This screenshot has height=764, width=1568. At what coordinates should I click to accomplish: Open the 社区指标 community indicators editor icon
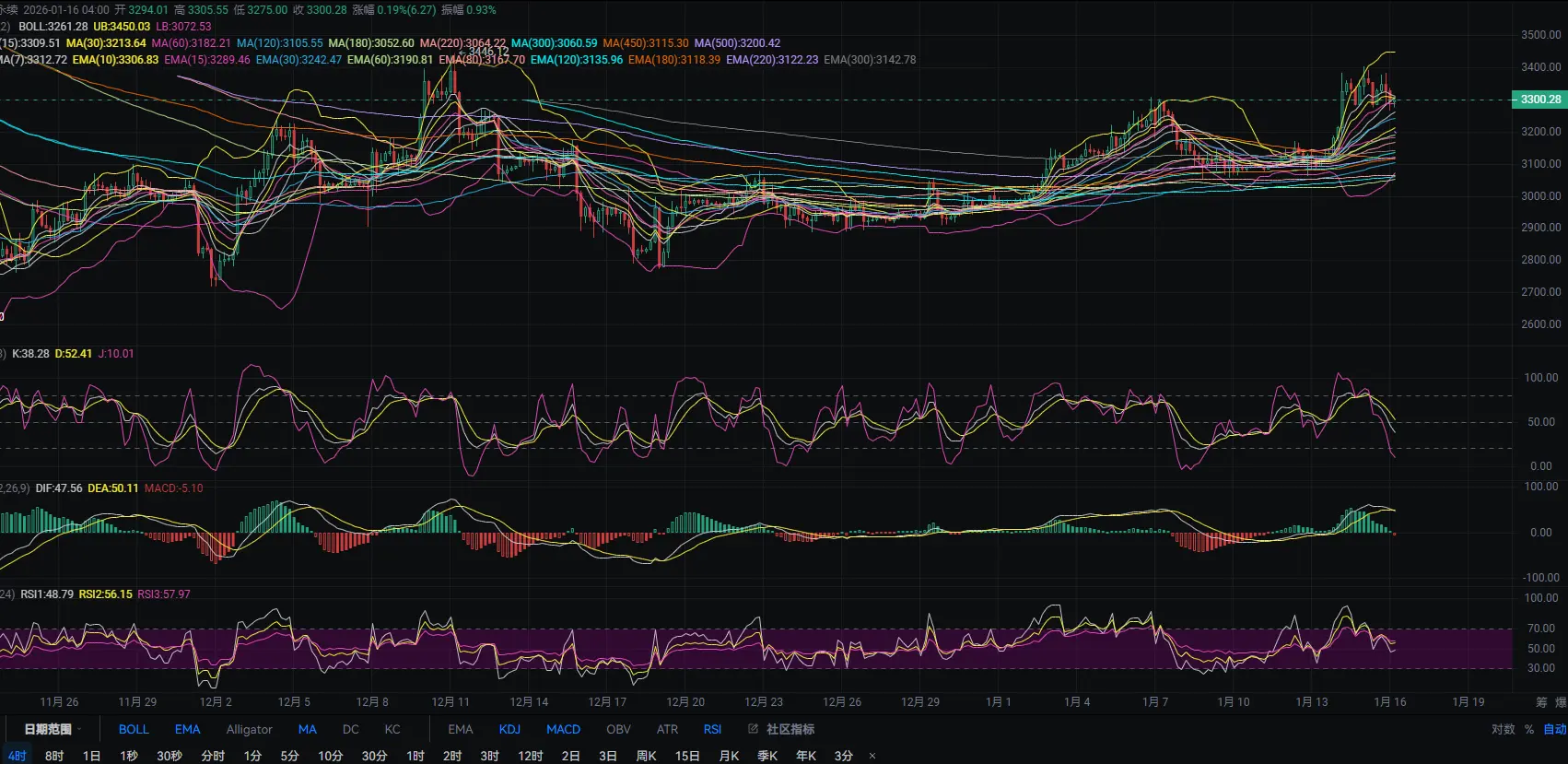753,729
